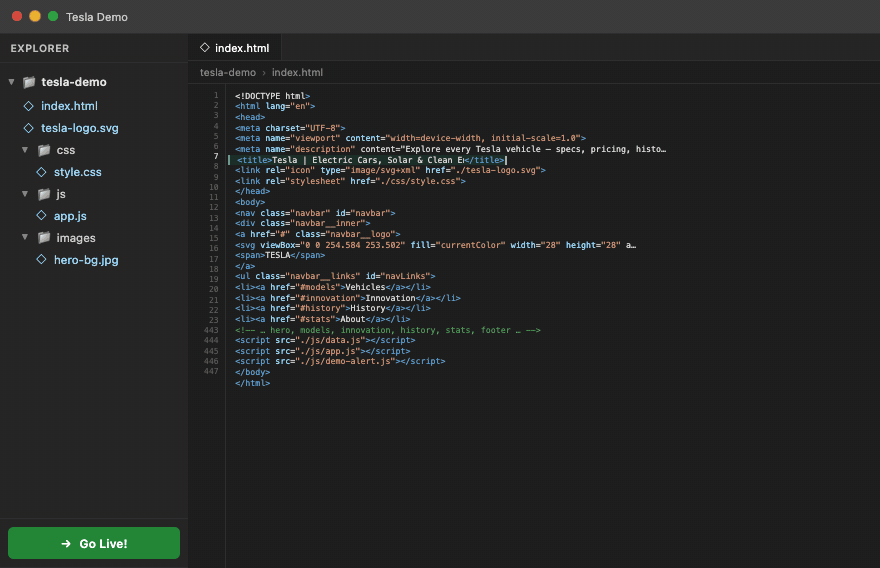The height and width of the screenshot is (568, 880).
Task: Click the diamond icon beside style.css
Action: point(42,172)
